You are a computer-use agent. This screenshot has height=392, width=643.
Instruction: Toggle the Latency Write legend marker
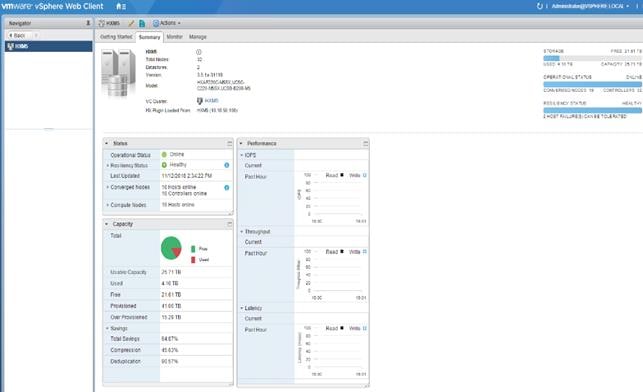(365, 328)
